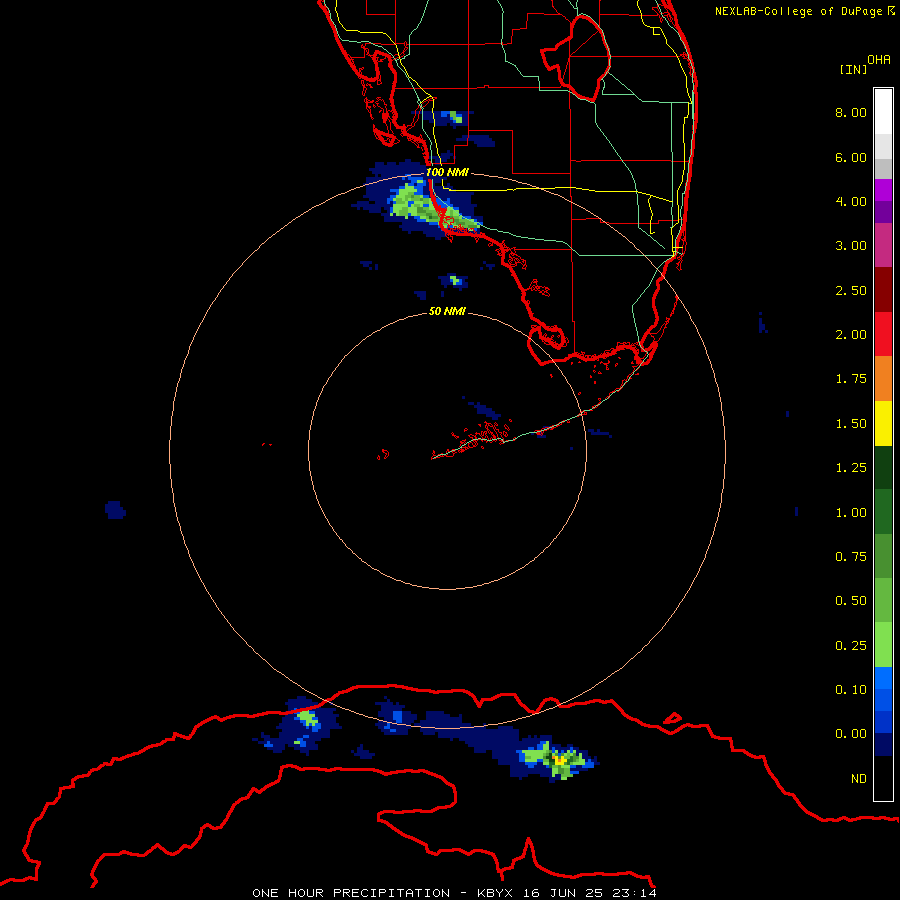The width and height of the screenshot is (900, 900).
Task: Select the 8.00 legend value
Action: [851, 112]
